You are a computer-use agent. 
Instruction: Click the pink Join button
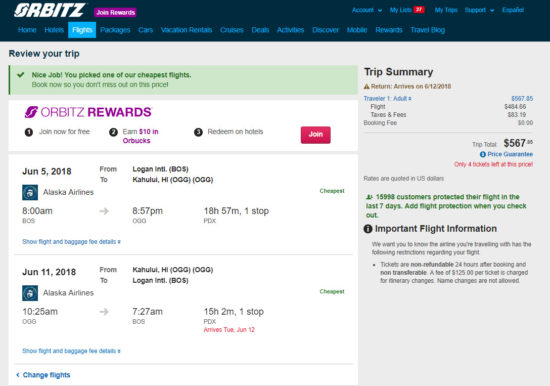pyautogui.click(x=316, y=135)
